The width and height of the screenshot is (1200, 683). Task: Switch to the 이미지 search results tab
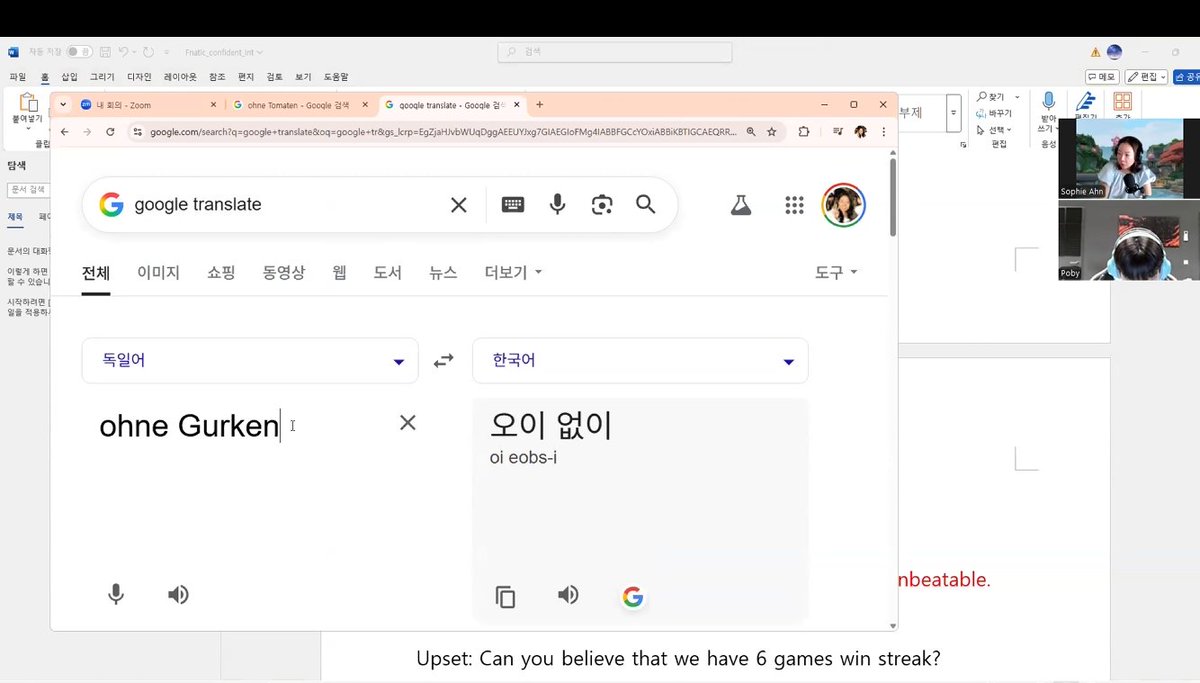point(158,271)
